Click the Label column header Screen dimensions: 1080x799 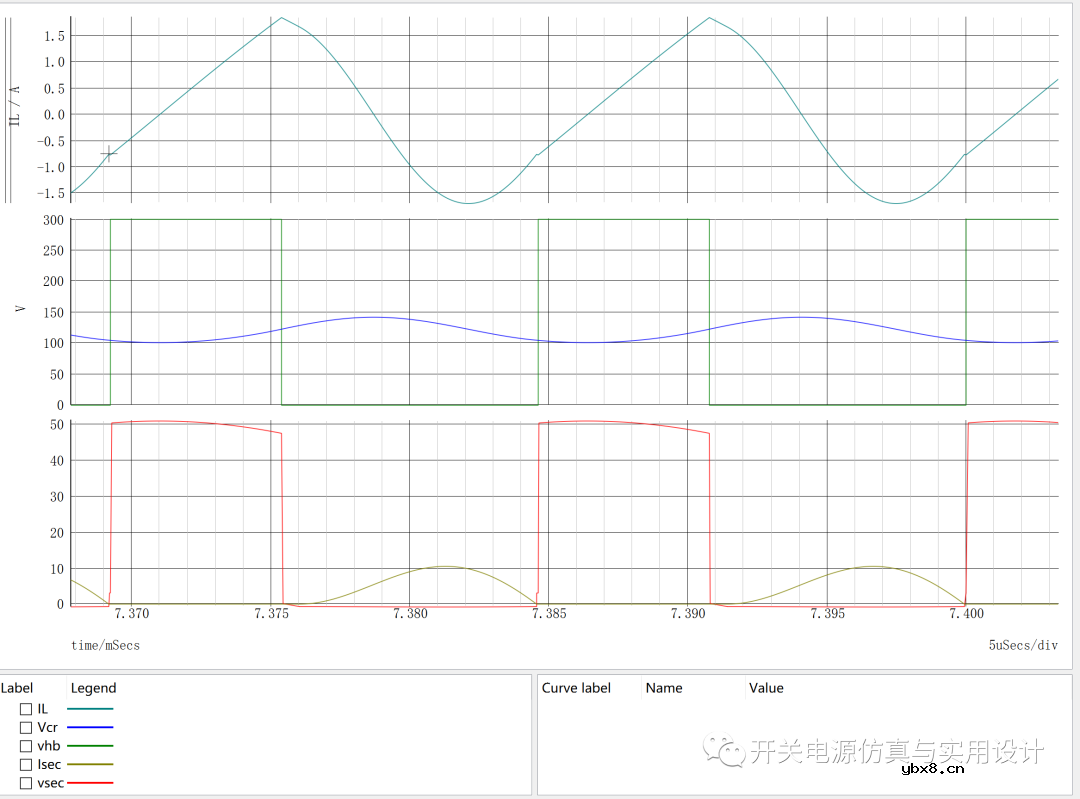click(x=17, y=688)
